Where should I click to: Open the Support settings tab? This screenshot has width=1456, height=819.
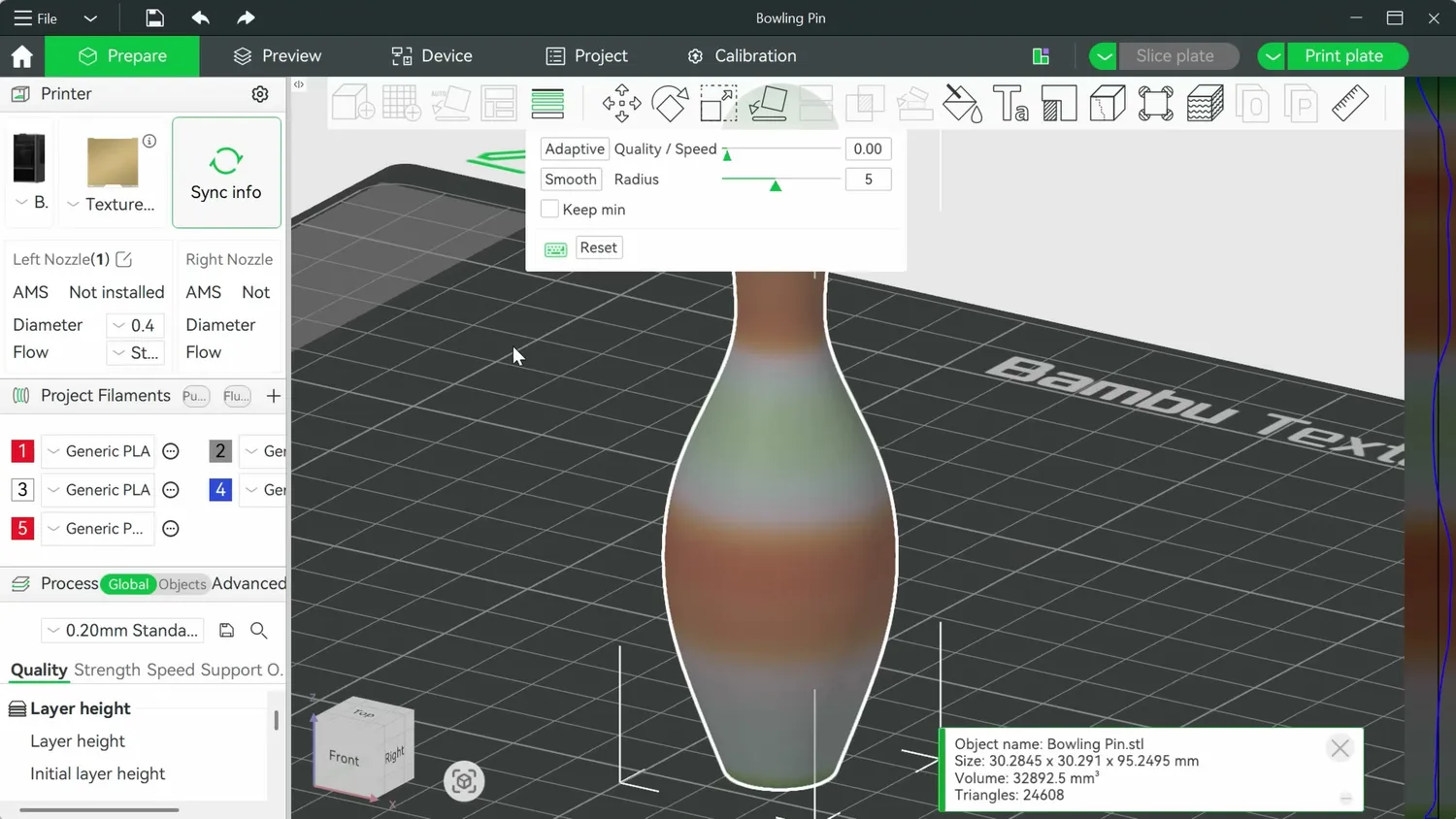coord(232,670)
